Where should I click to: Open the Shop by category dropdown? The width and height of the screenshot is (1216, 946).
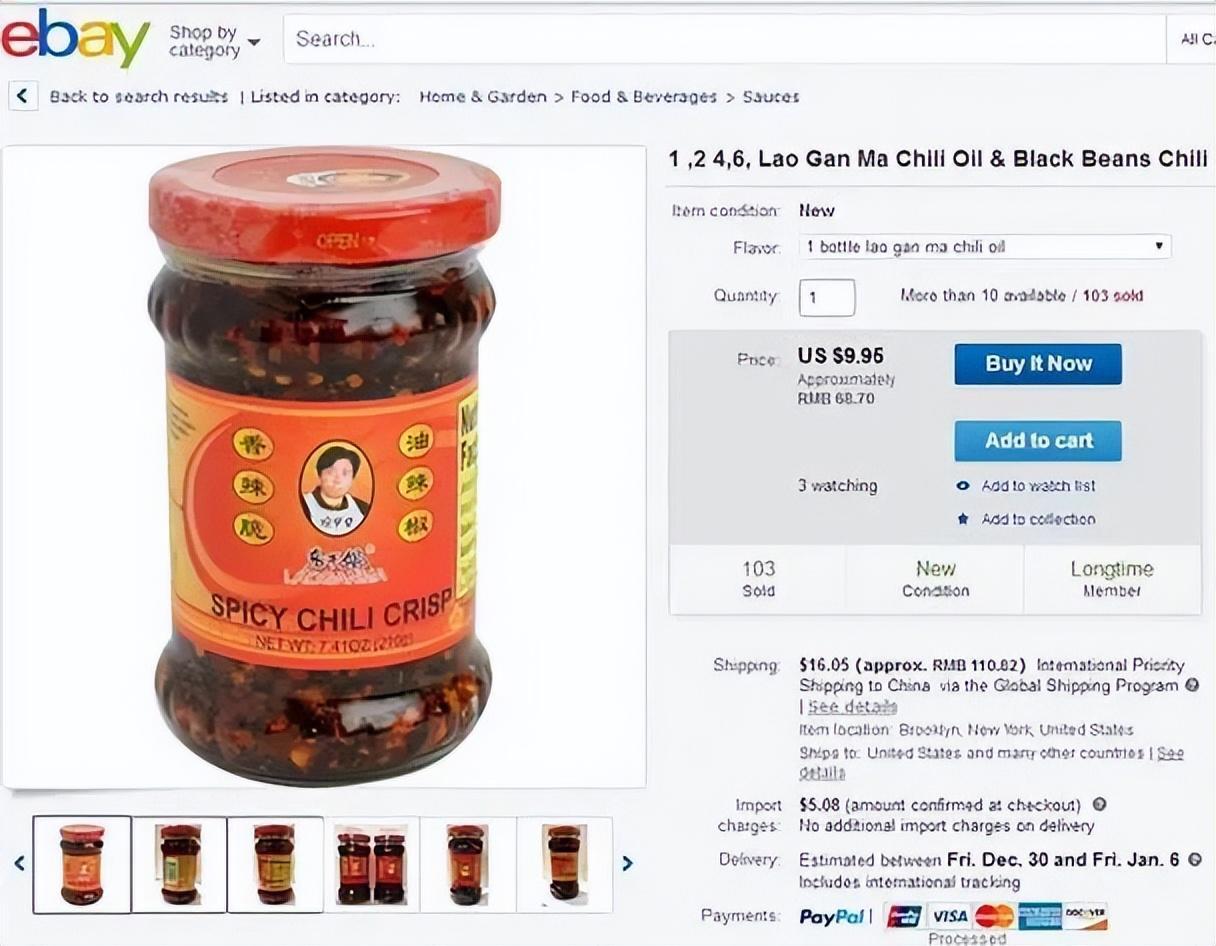[x=214, y=41]
